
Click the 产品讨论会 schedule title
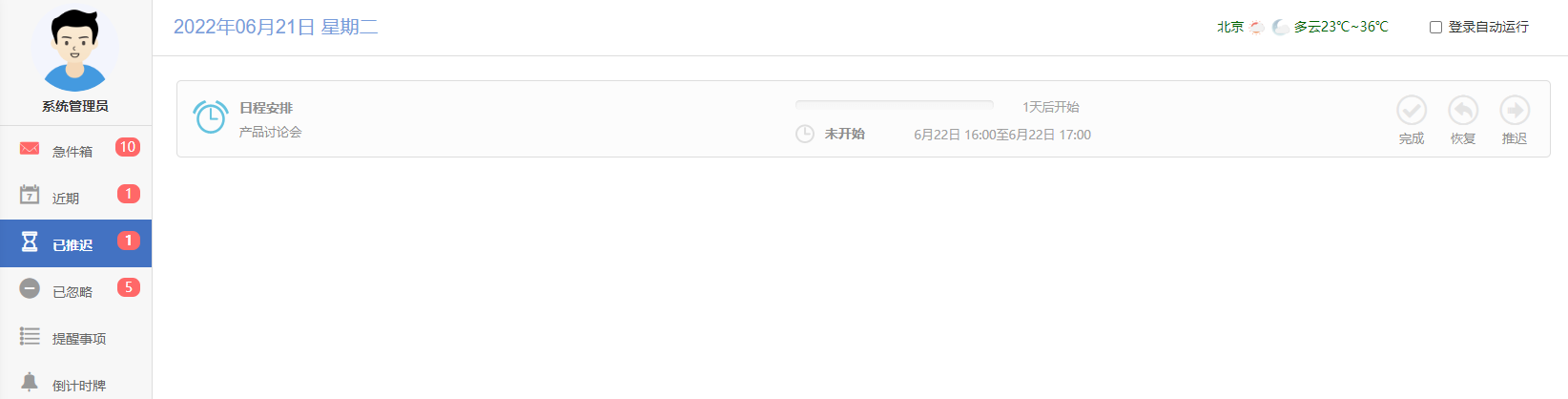pos(270,132)
